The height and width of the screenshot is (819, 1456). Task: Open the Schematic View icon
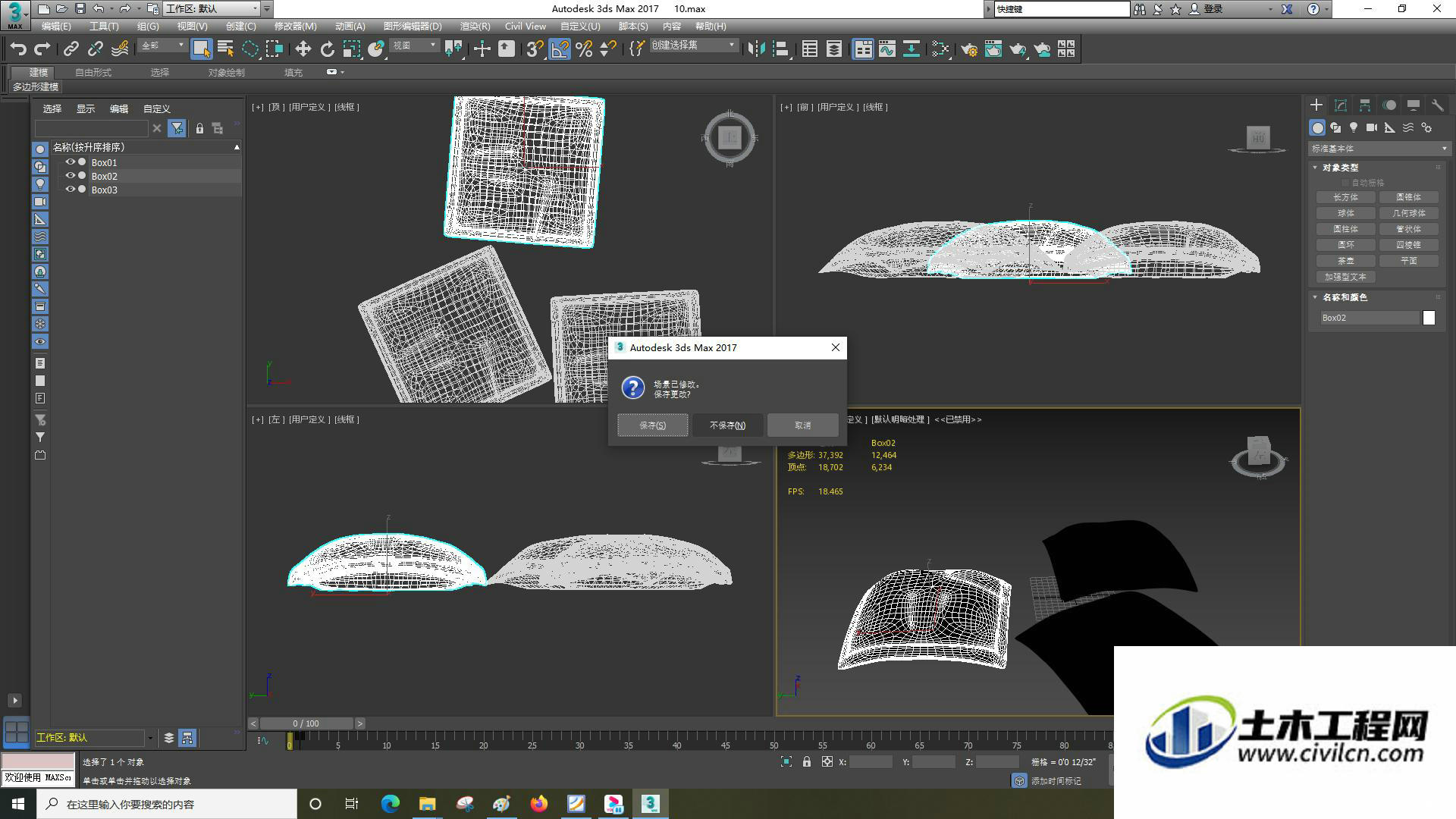912,49
